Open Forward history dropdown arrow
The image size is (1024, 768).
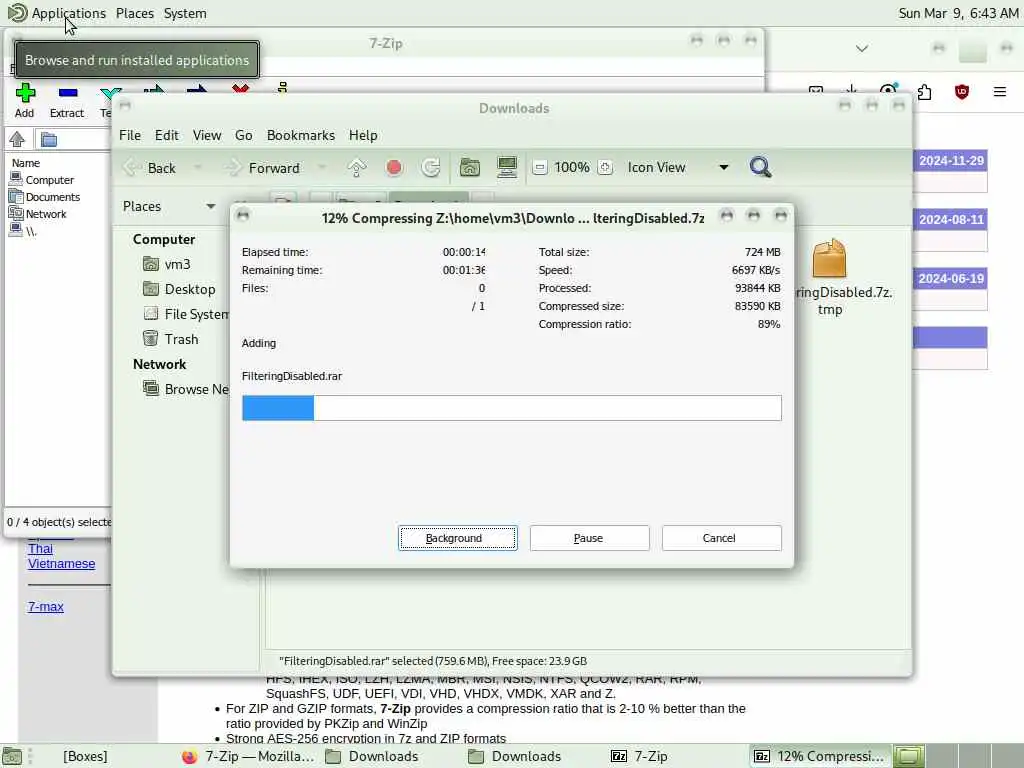(321, 168)
